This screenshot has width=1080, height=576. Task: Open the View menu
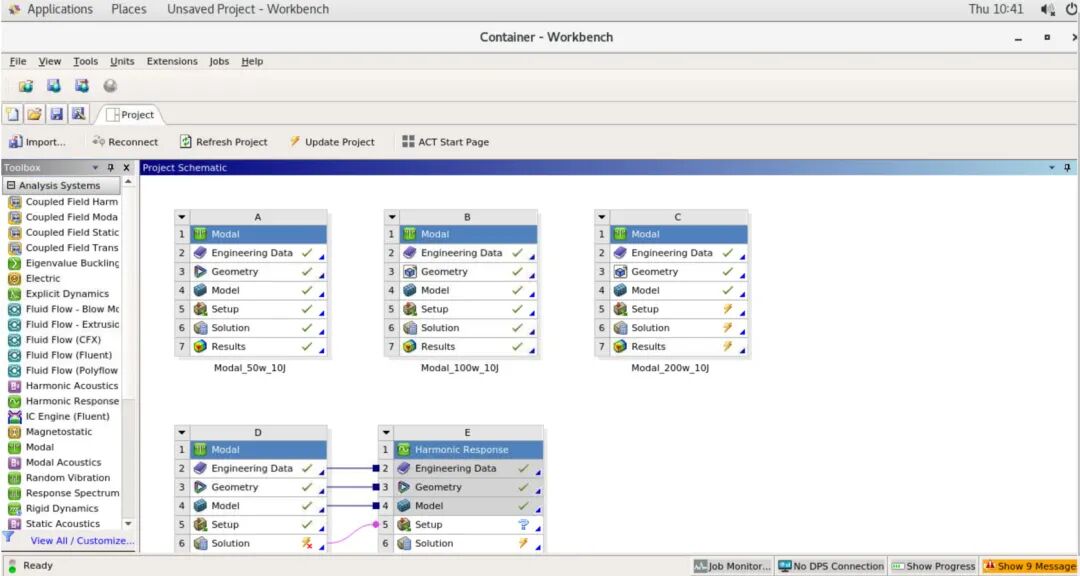[50, 61]
